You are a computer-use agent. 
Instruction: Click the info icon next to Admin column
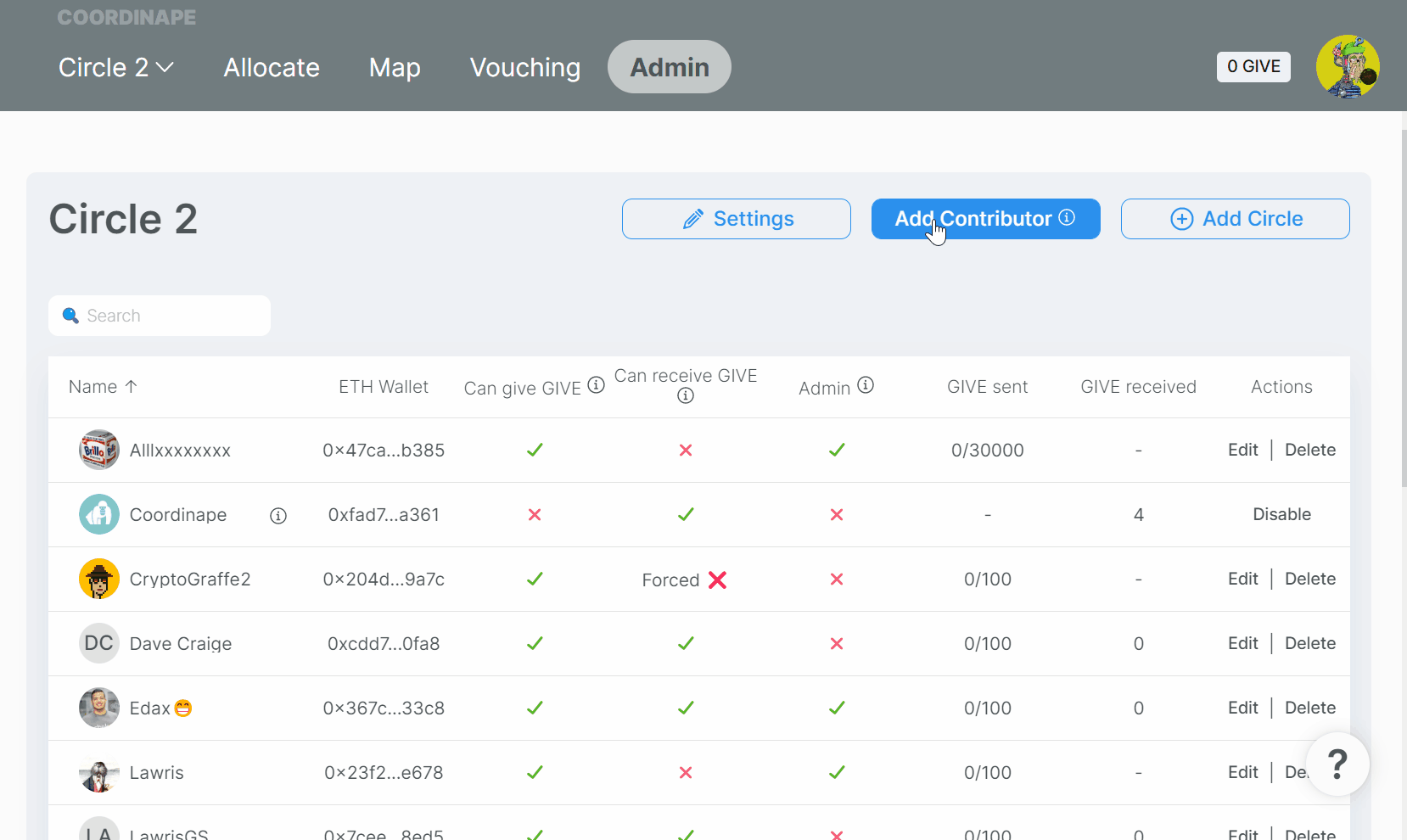(x=866, y=385)
